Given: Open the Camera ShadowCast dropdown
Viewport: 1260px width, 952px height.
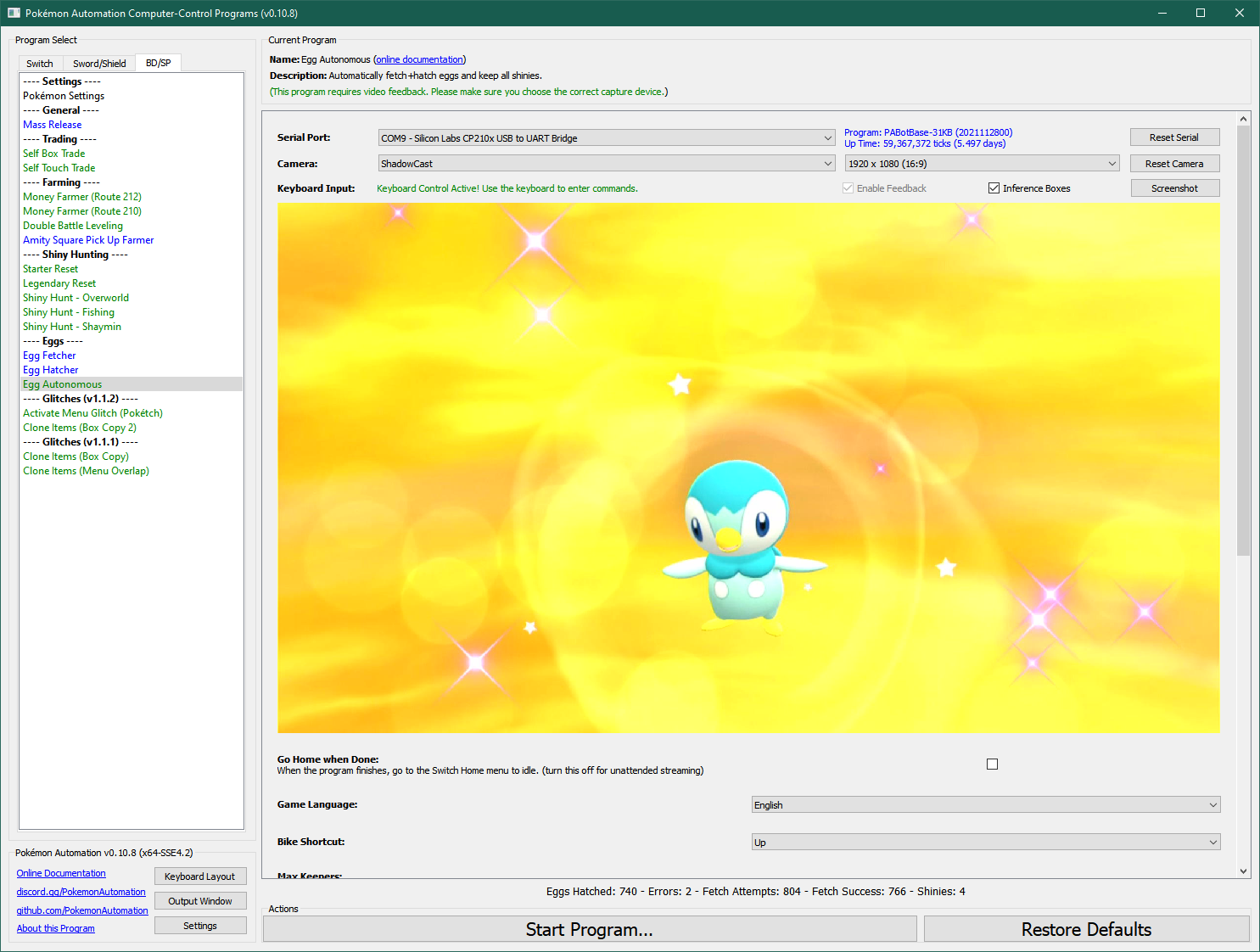Looking at the screenshot, I should 606,164.
